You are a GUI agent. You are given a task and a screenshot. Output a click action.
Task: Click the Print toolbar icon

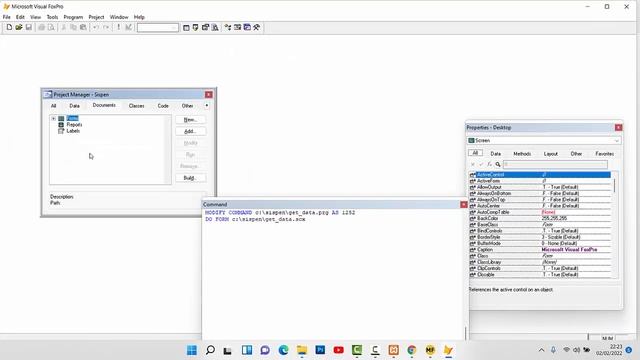point(41,27)
